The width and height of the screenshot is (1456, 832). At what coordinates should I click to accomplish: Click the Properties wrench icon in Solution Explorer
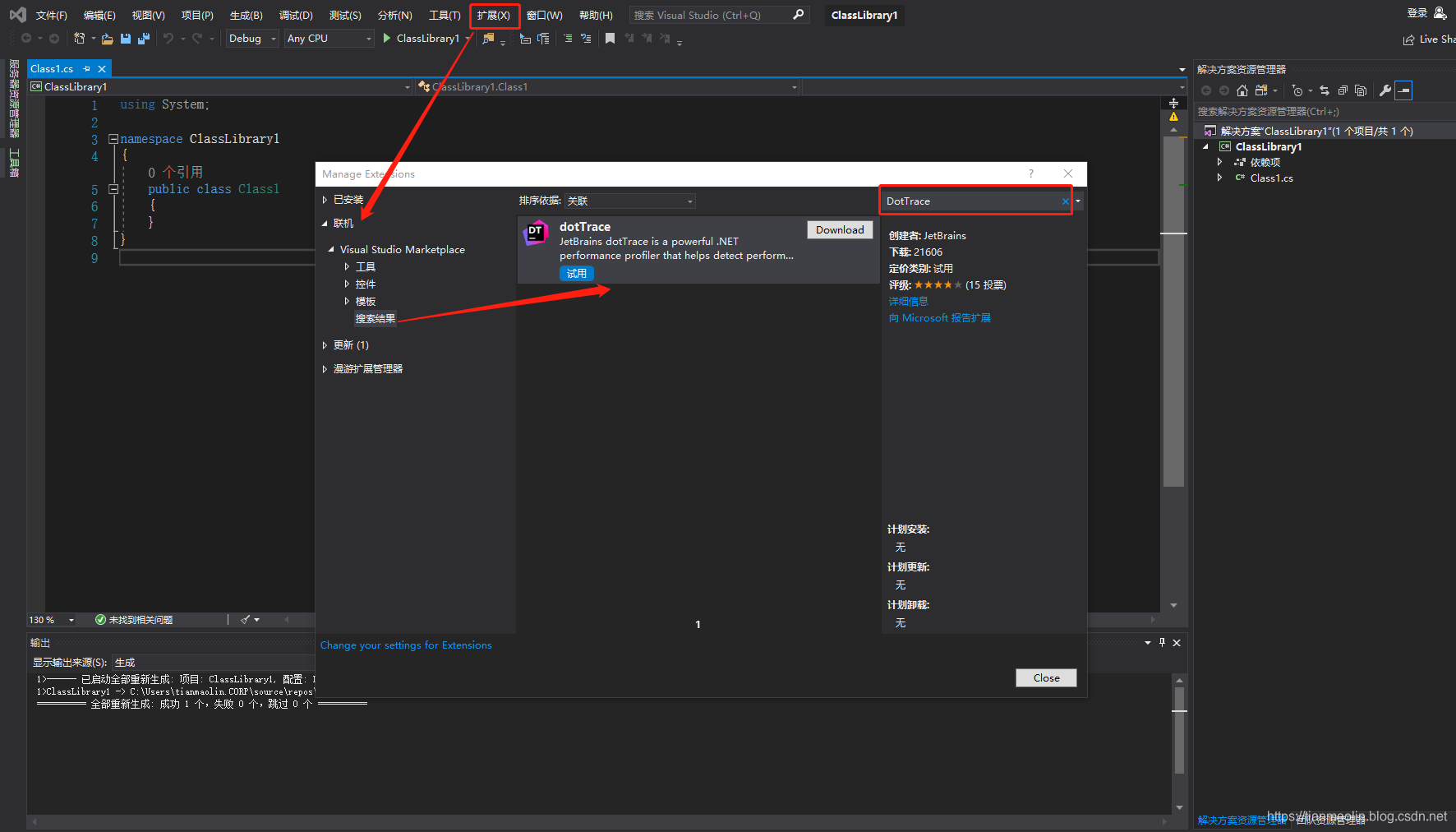coord(1385,90)
